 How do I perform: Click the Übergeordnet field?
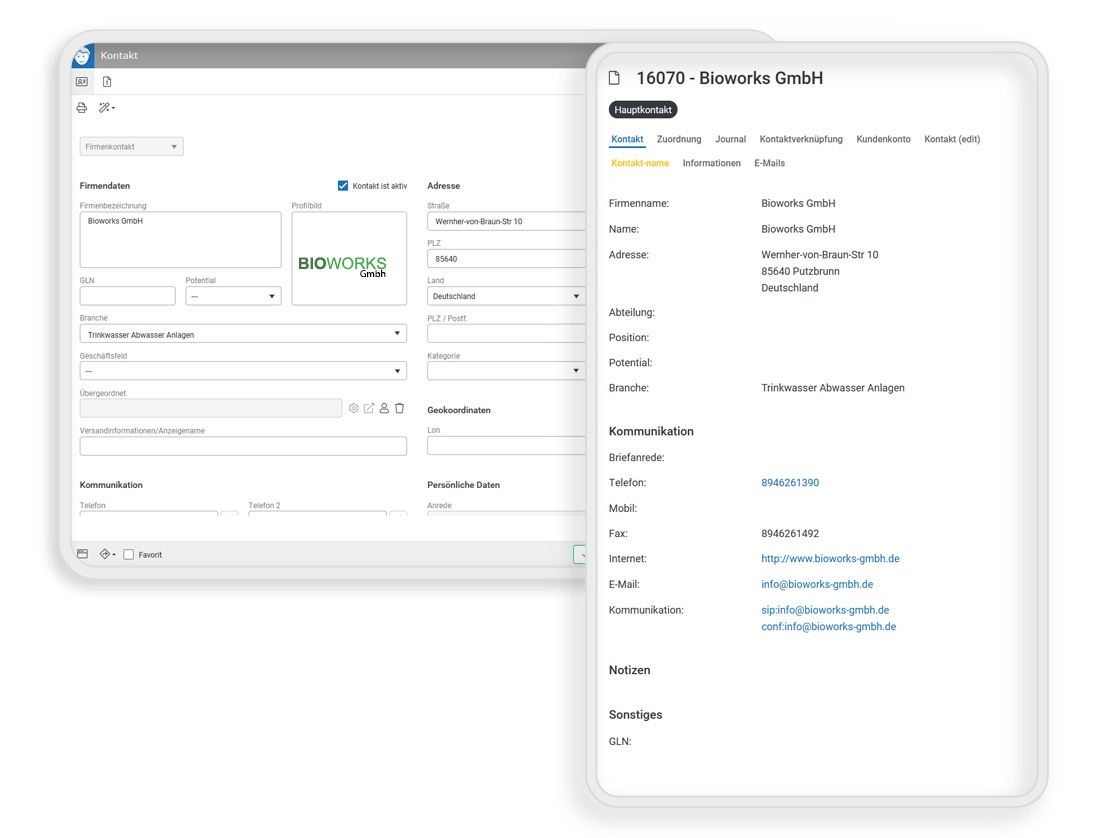[x=211, y=408]
